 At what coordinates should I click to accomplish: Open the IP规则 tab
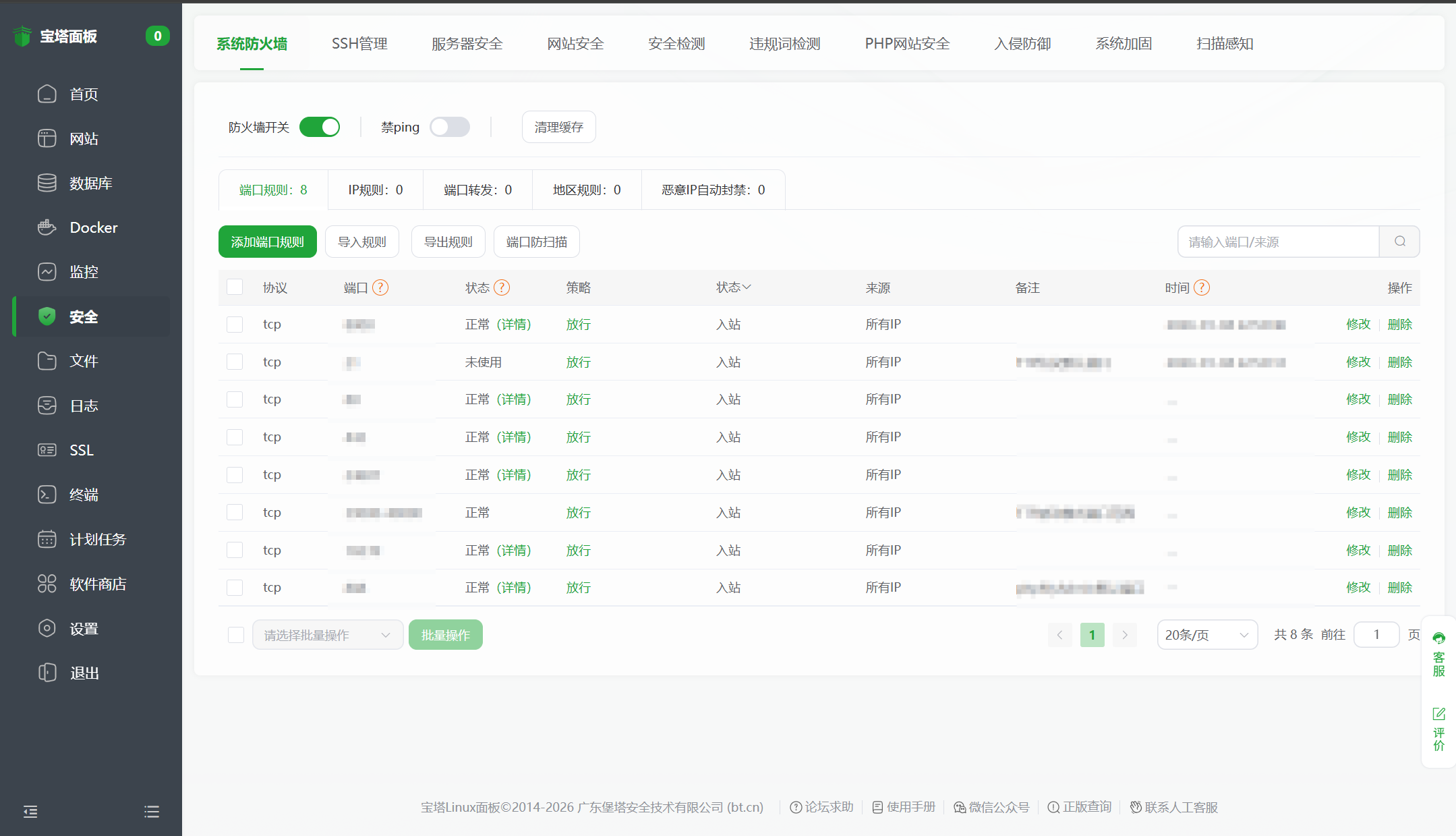376,190
